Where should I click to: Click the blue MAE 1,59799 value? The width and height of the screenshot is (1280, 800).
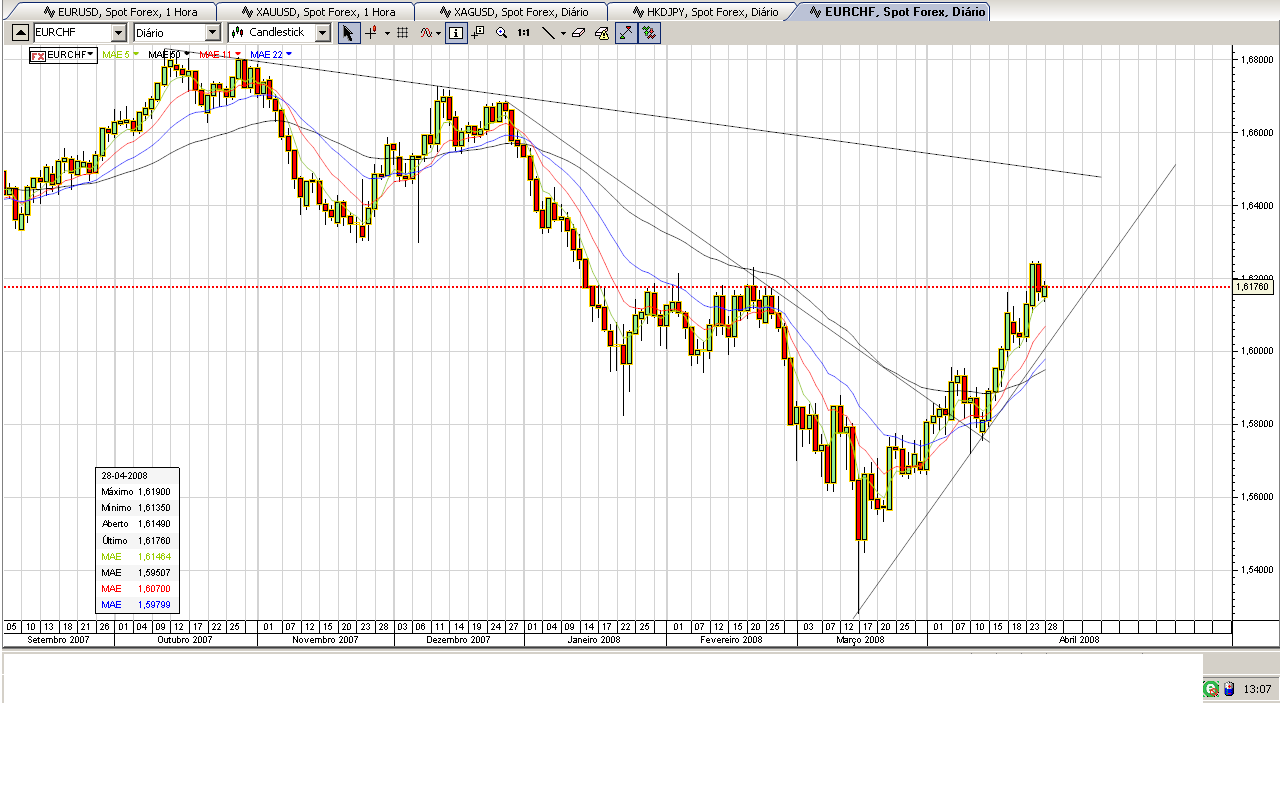tap(154, 605)
